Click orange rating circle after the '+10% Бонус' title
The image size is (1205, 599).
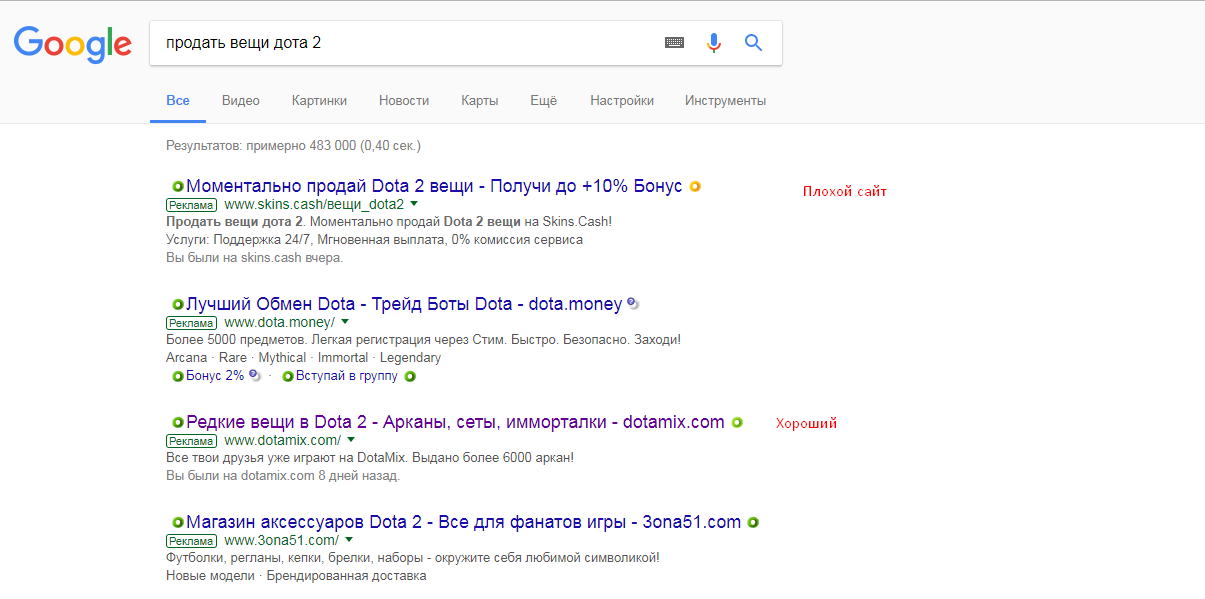695,187
